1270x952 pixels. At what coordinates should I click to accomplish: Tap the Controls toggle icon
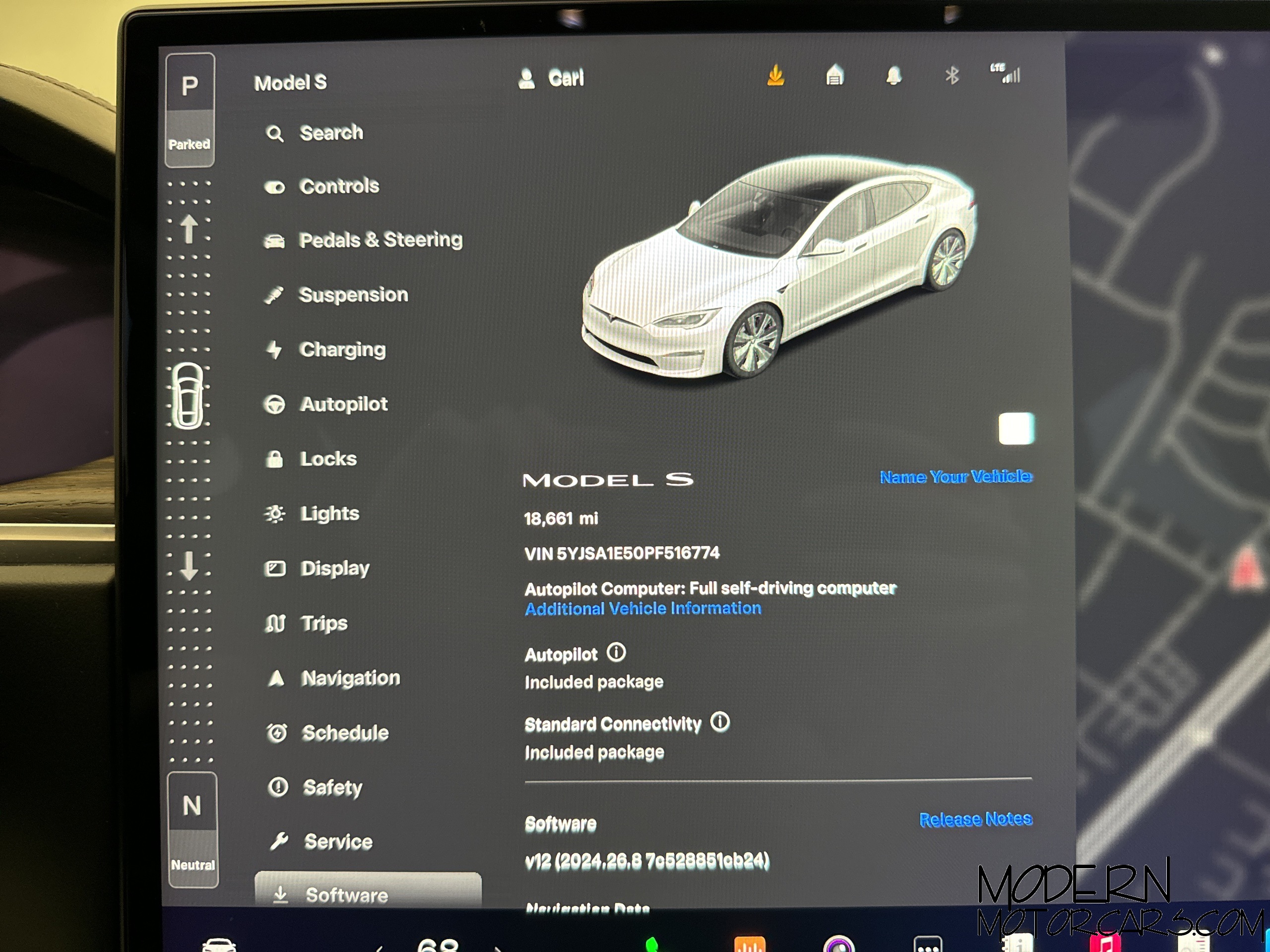275,187
